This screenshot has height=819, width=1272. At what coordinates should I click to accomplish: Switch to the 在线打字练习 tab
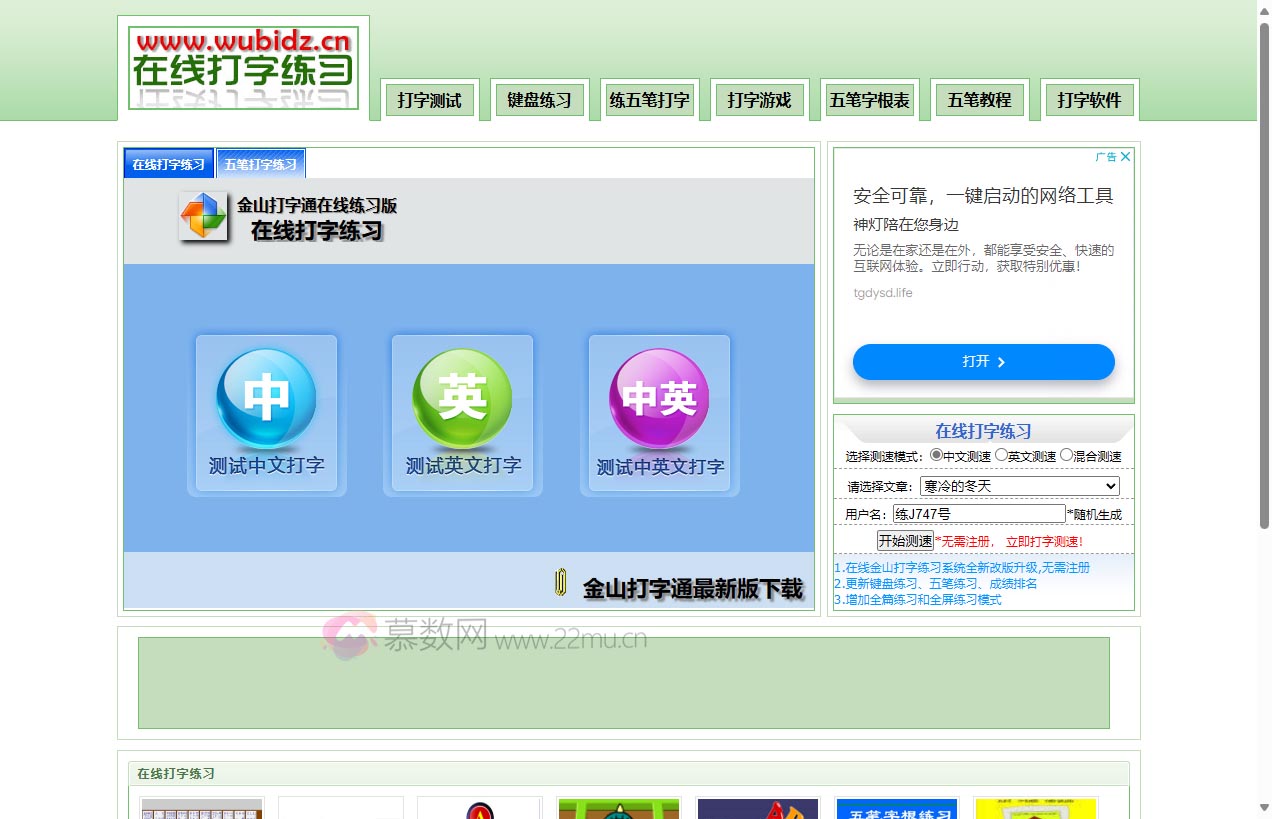click(169, 164)
